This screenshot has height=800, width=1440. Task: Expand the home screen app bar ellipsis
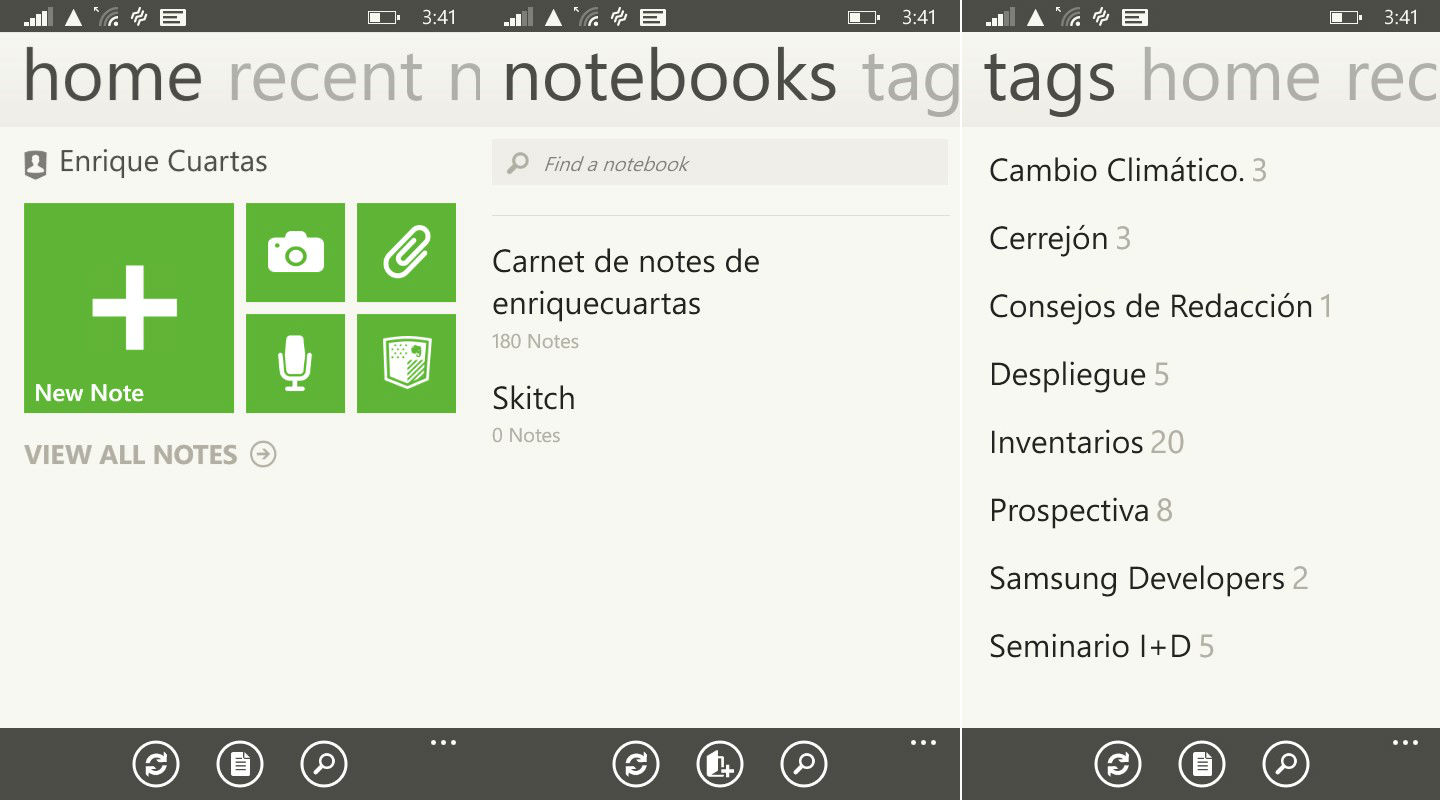coord(443,743)
